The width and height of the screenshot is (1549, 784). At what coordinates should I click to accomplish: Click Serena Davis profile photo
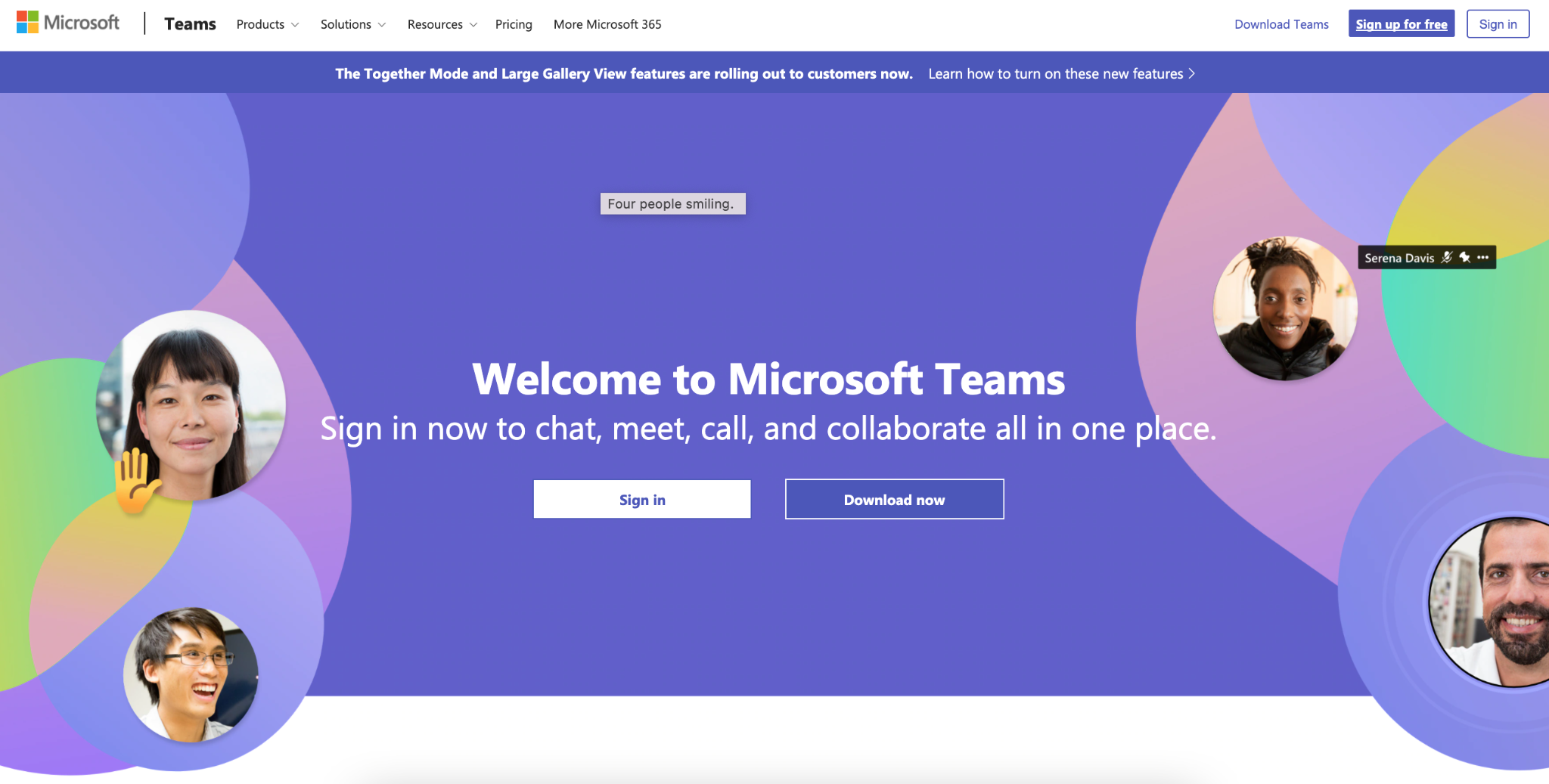point(1285,308)
